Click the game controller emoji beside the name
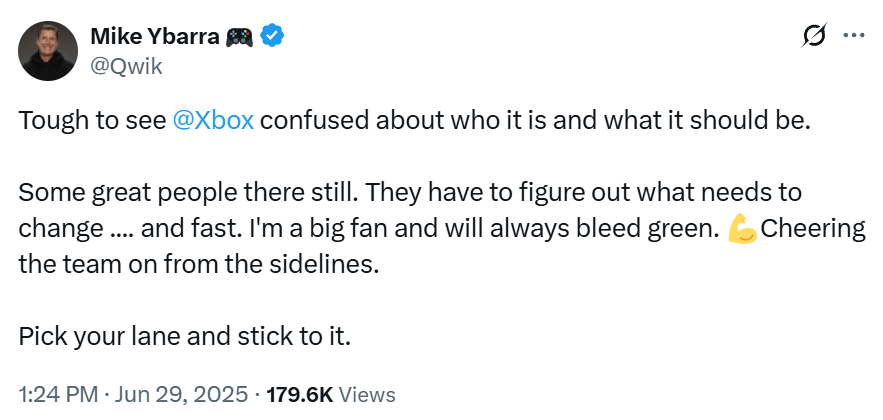The height and width of the screenshot is (420, 883). (239, 37)
